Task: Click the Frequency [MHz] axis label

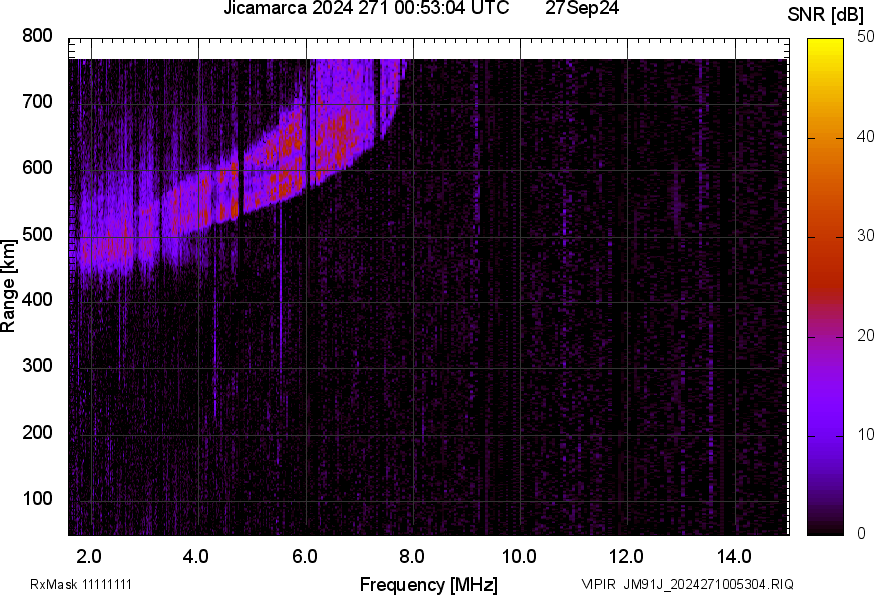Action: click(428, 584)
